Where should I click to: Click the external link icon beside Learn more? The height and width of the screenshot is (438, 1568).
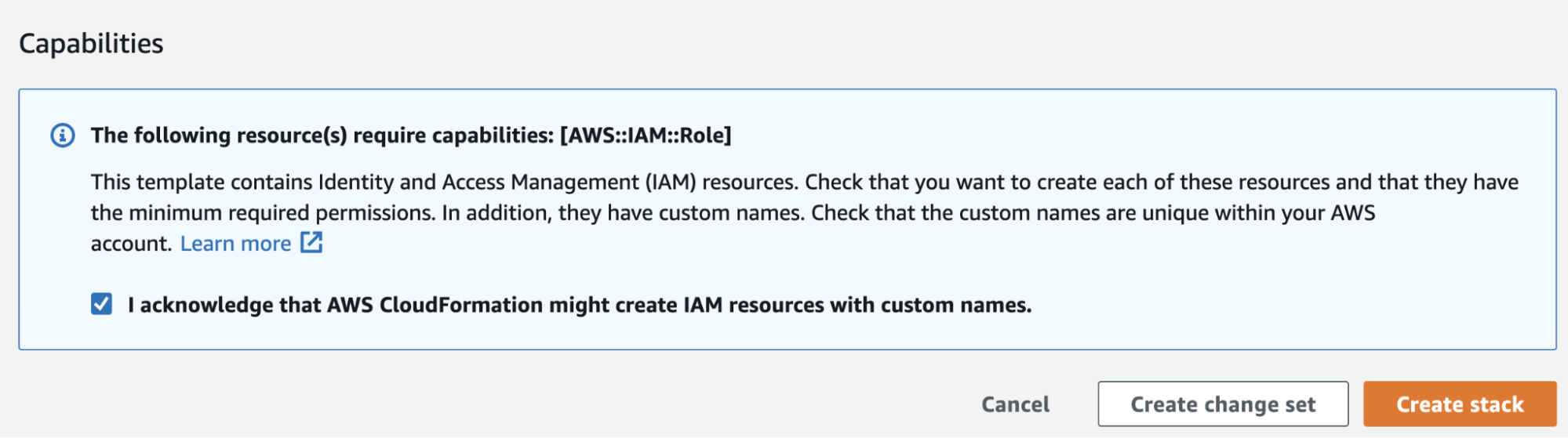pos(311,243)
